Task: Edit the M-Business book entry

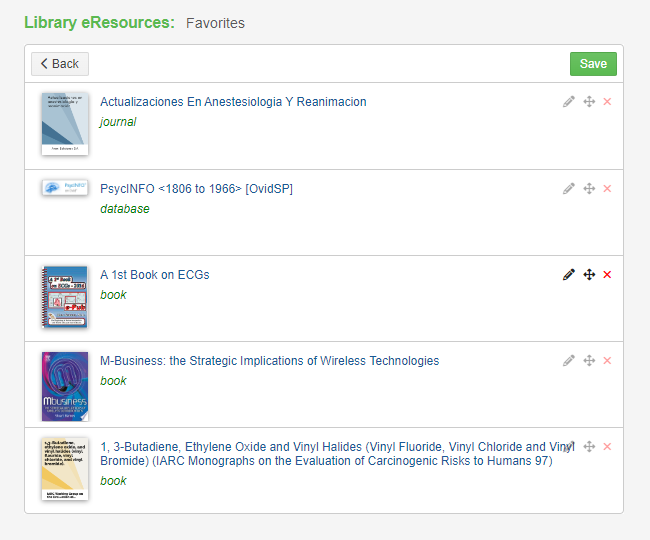Action: tap(568, 361)
